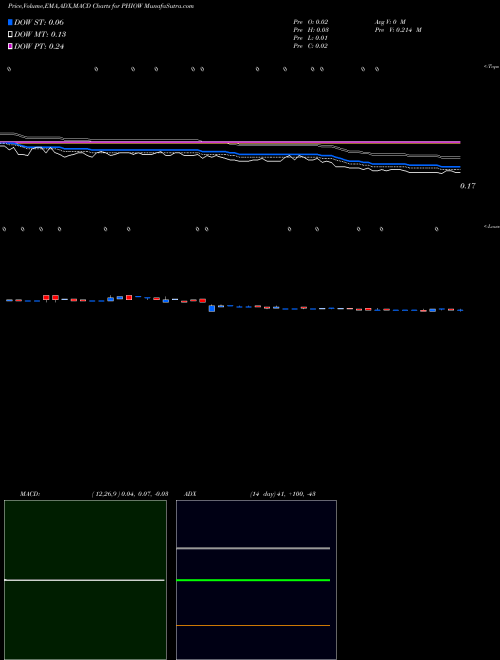Image resolution: width=500 pixels, height=660 pixels.
Task: Click the 'Pre H: 0.03' high value
Action: point(311,30)
